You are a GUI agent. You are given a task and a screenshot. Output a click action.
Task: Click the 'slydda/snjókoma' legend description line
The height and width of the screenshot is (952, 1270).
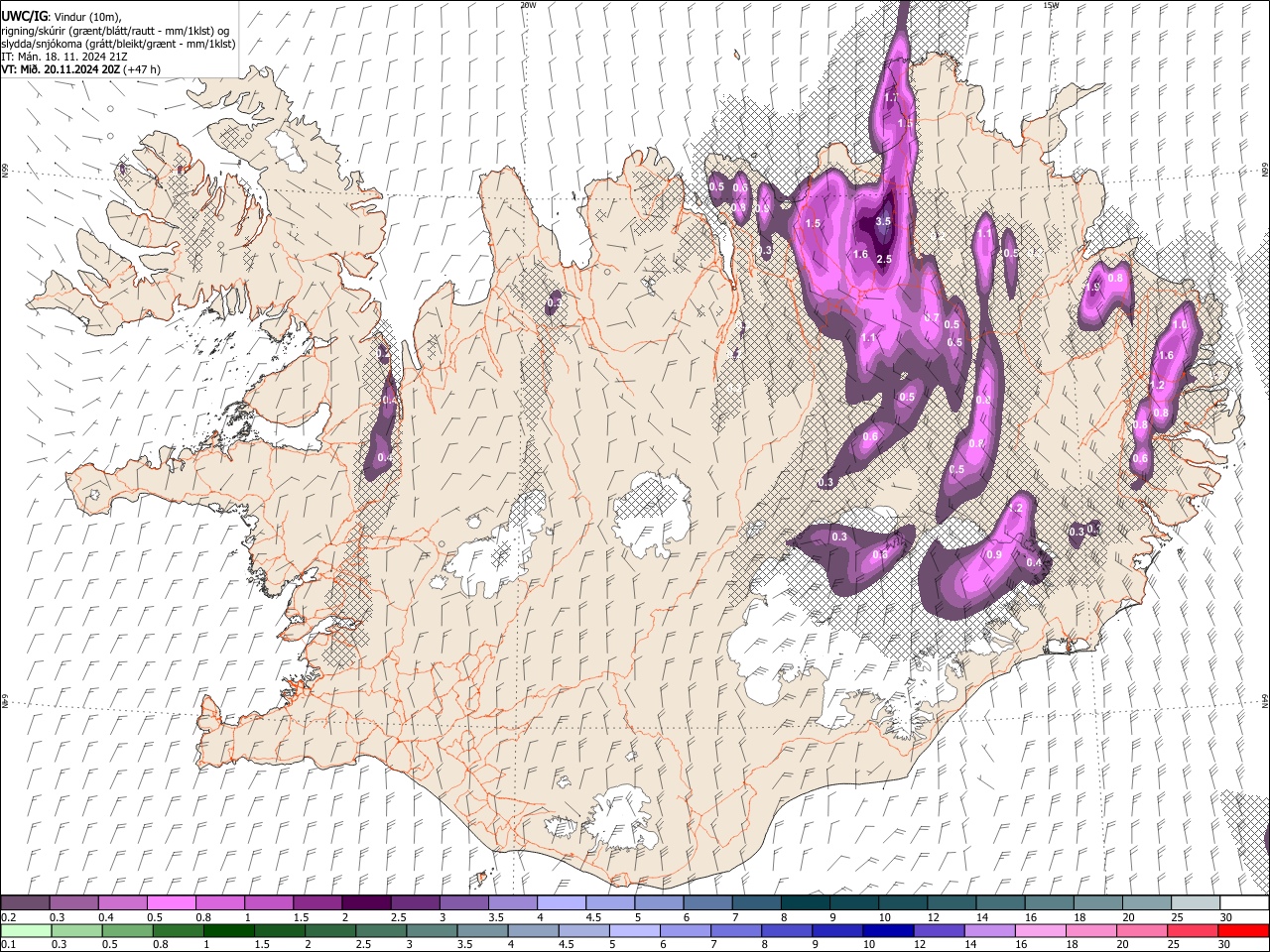pyautogui.click(x=118, y=44)
